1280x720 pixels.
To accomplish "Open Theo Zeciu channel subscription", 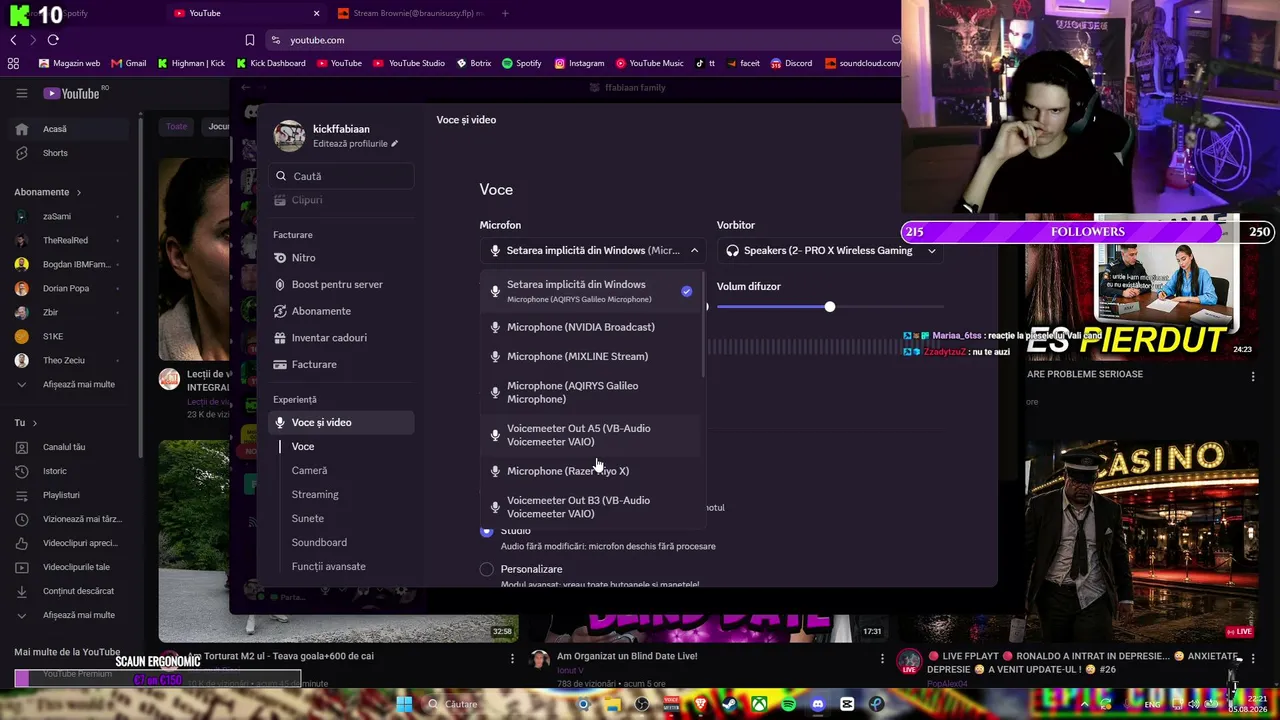I will (70, 361).
